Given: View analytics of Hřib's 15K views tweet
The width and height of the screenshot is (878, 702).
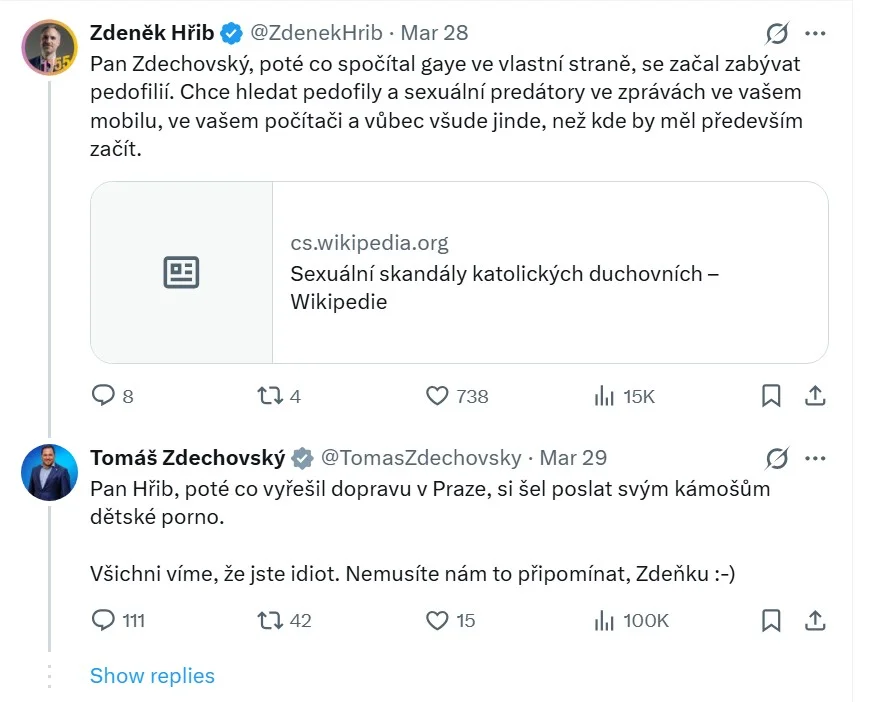Looking at the screenshot, I should [604, 396].
